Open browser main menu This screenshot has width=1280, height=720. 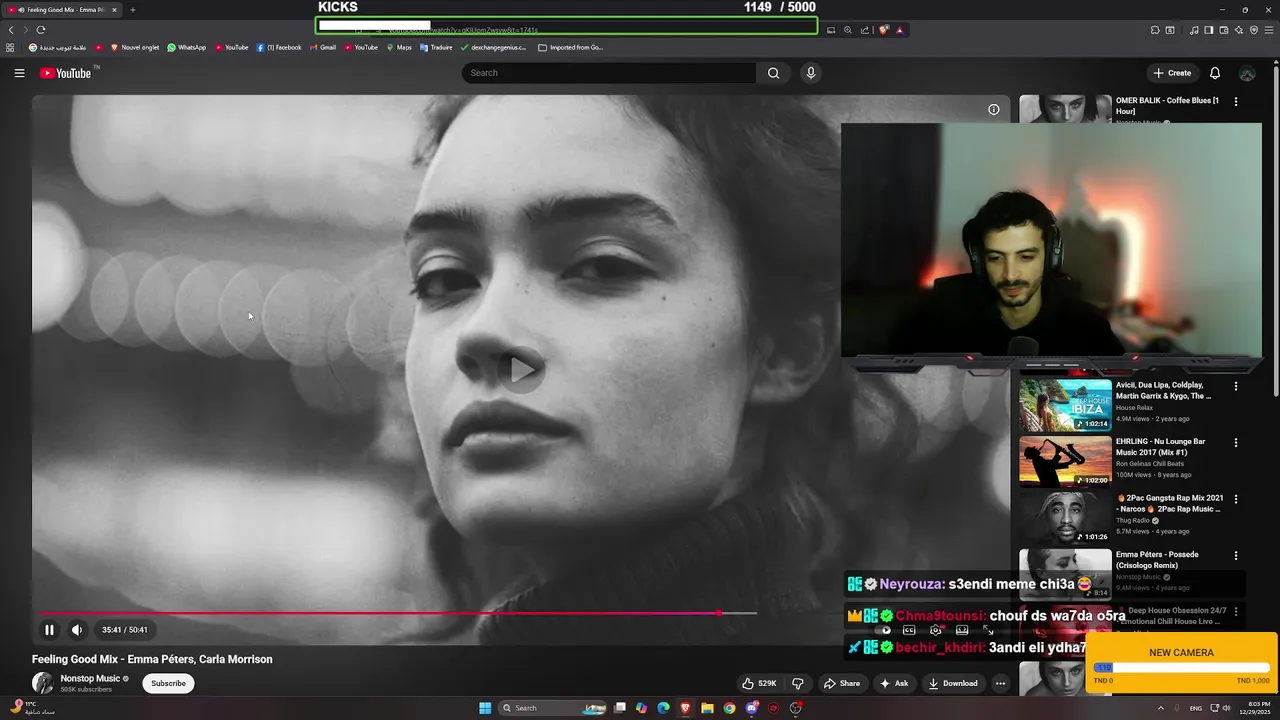tap(1269, 30)
